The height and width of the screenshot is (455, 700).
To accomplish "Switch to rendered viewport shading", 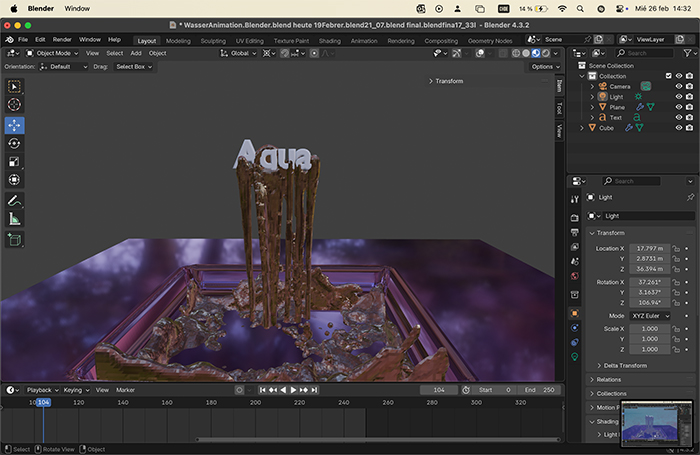I will click(545, 53).
